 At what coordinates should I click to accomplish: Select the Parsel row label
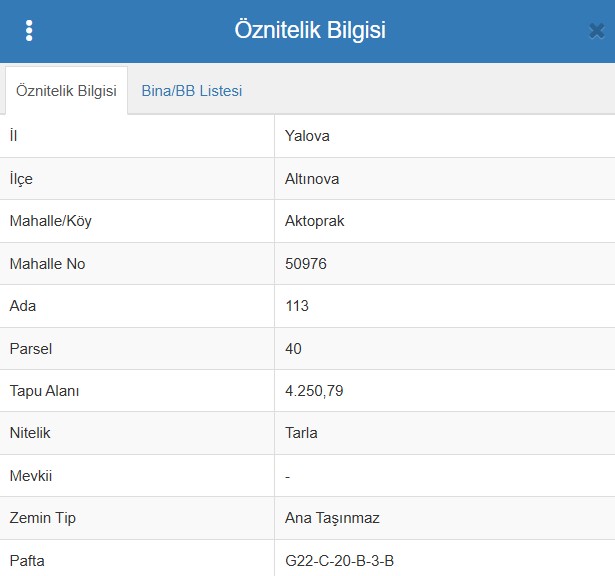coord(31,349)
